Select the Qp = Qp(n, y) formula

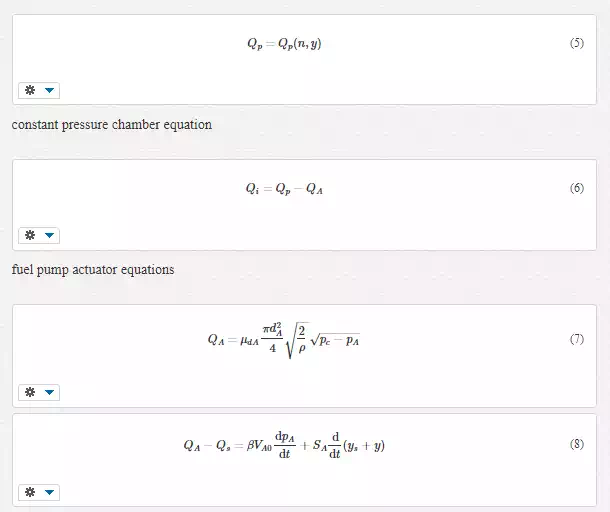coord(284,44)
